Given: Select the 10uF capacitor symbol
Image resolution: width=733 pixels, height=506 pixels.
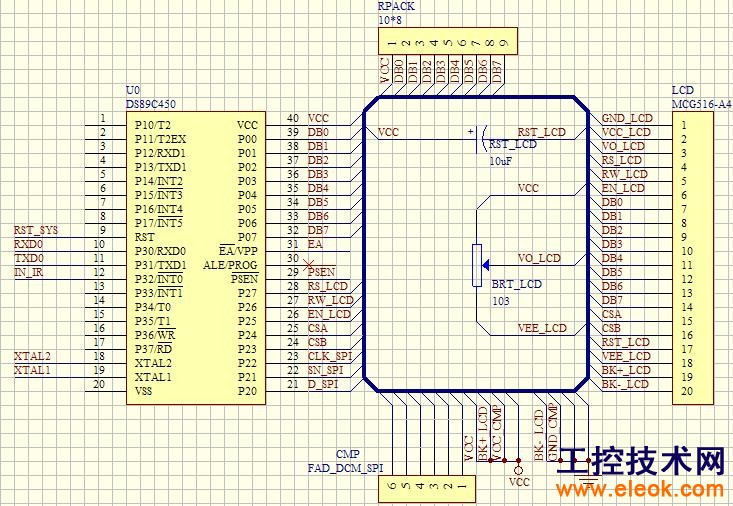Looking at the screenshot, I should point(480,139).
